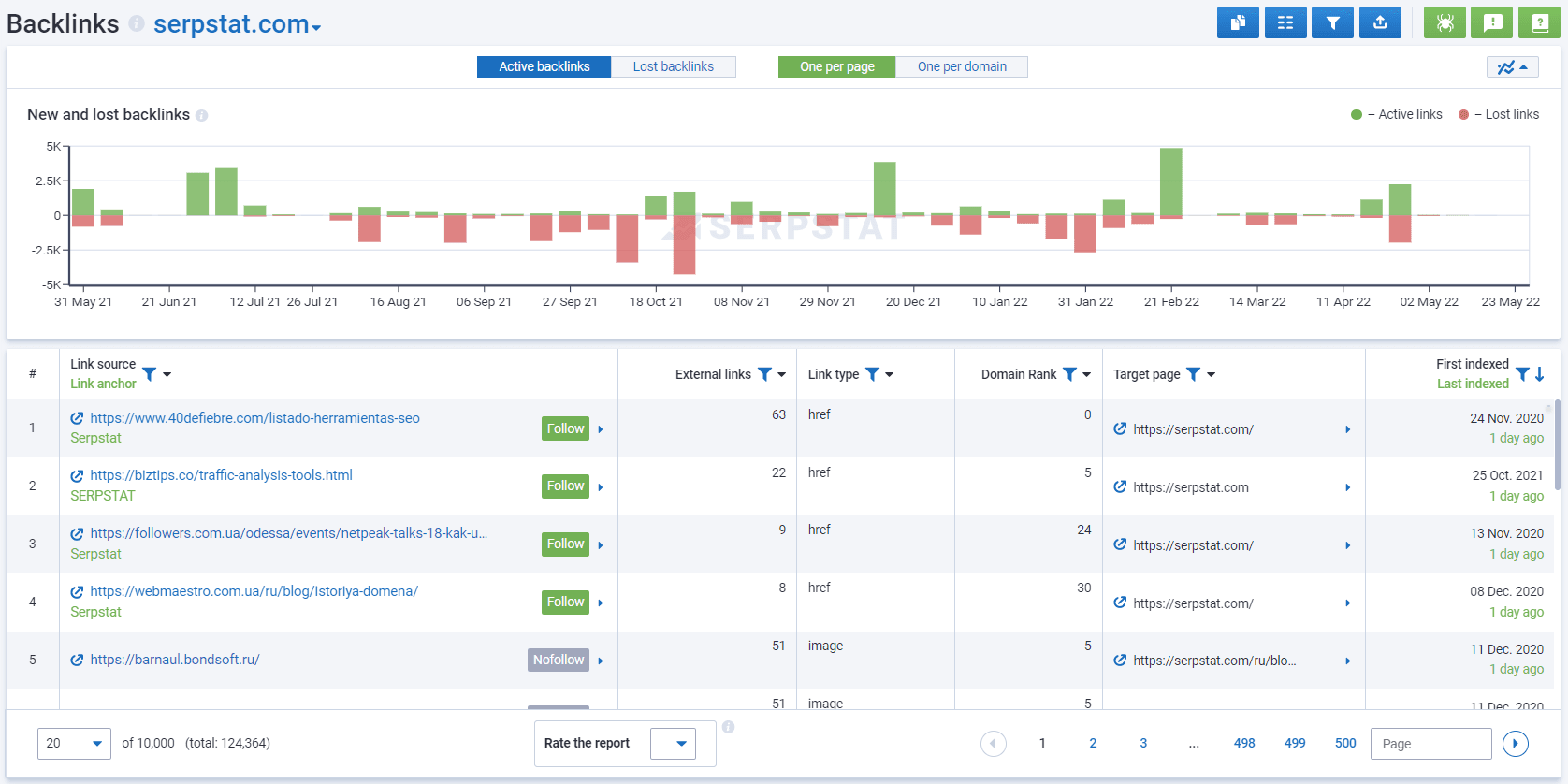1568x784 pixels.
Task: Click Link type filter funnel icon
Action: pos(872,374)
